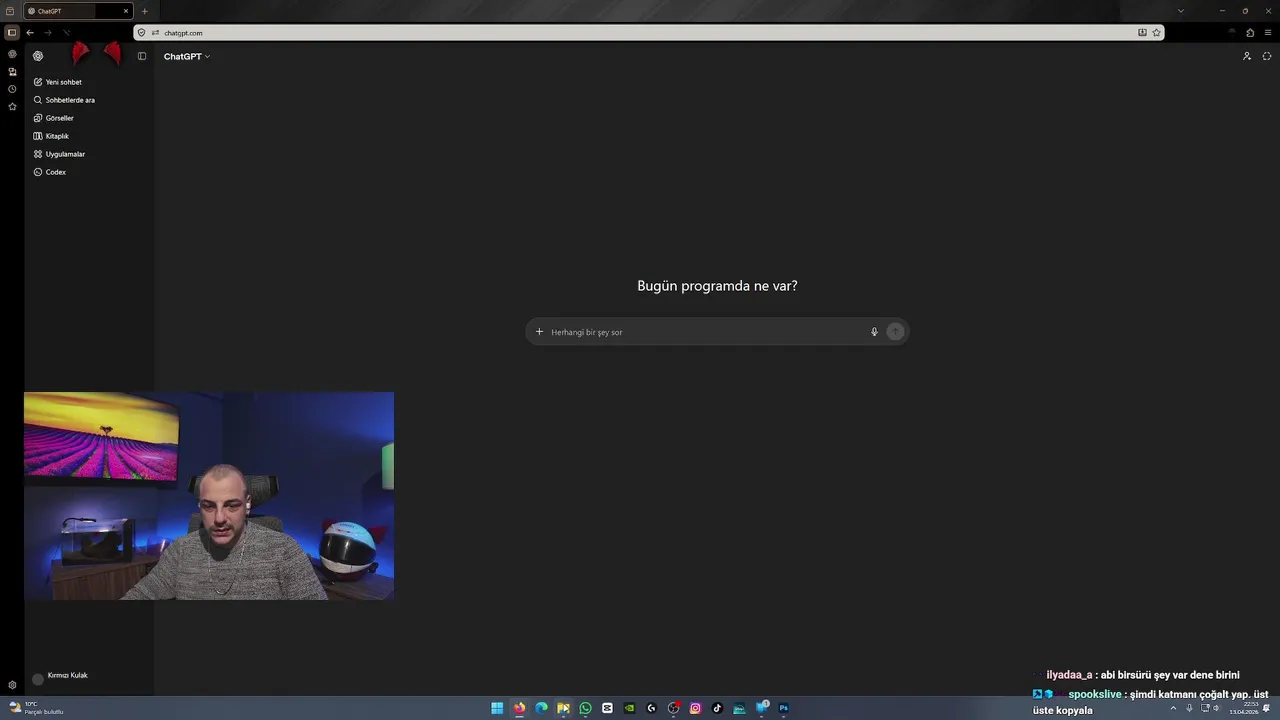The width and height of the screenshot is (1280, 720).
Task: Show tracking protection shield info
Action: coord(141,33)
